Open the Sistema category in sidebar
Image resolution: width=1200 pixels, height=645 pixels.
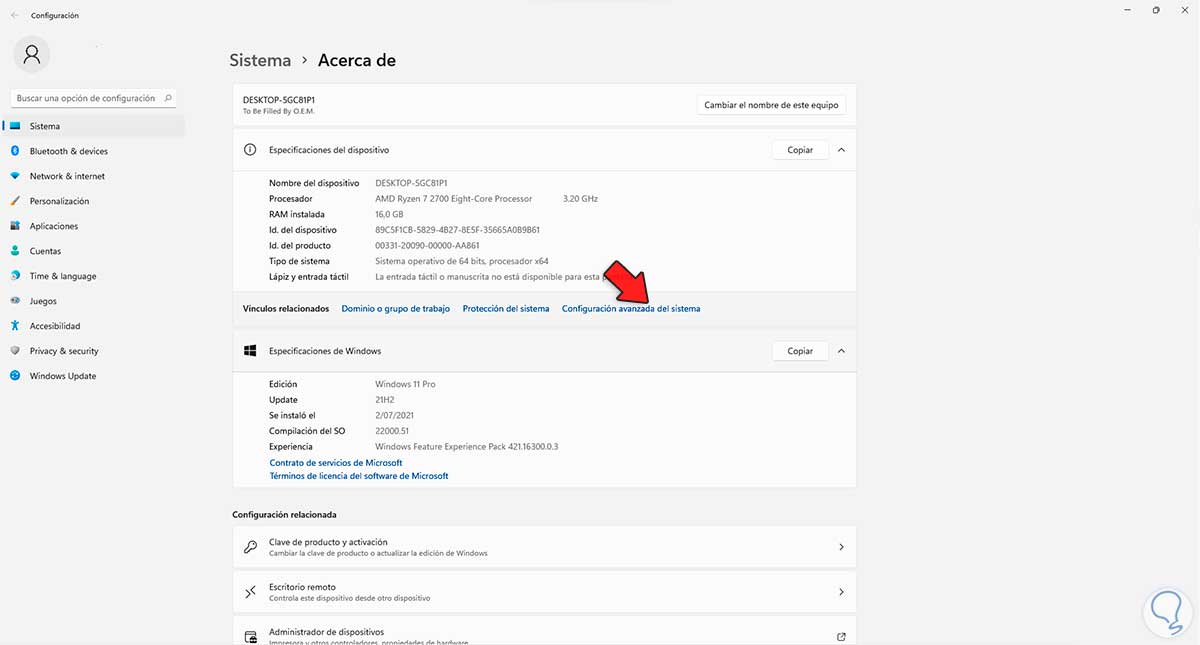[x=95, y=126]
